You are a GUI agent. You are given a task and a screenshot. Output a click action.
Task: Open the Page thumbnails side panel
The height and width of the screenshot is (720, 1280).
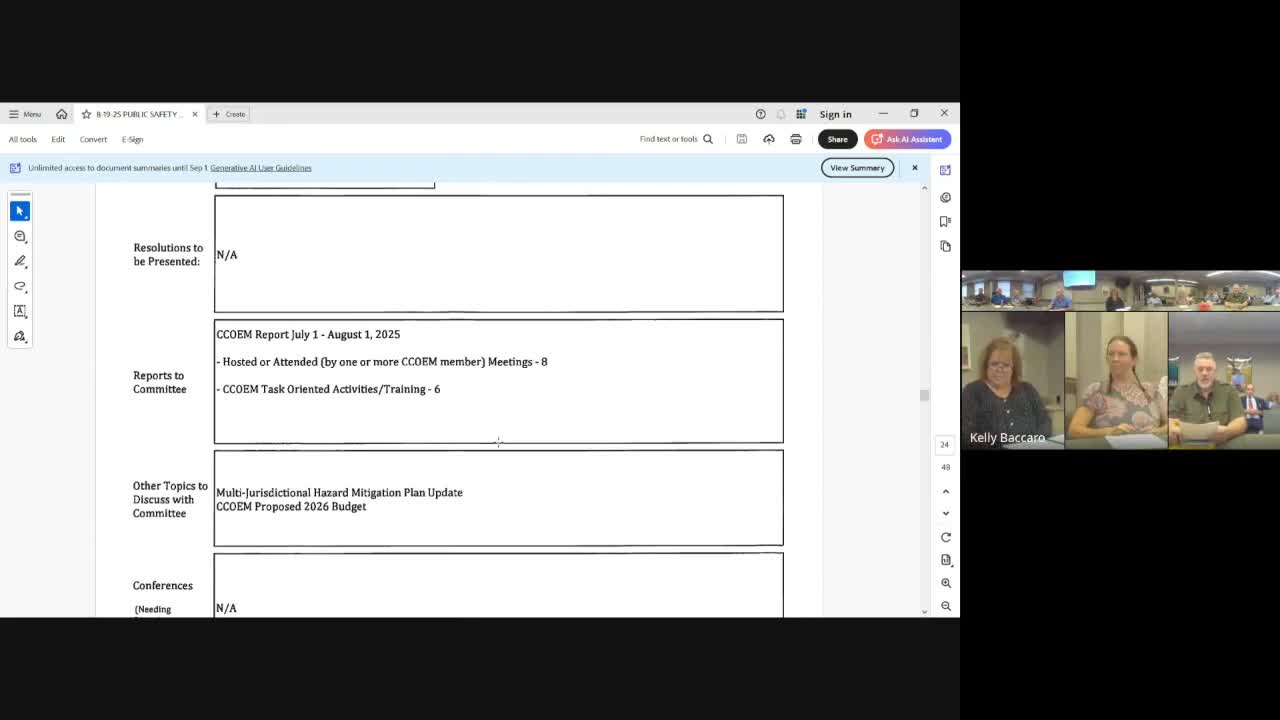coord(945,246)
